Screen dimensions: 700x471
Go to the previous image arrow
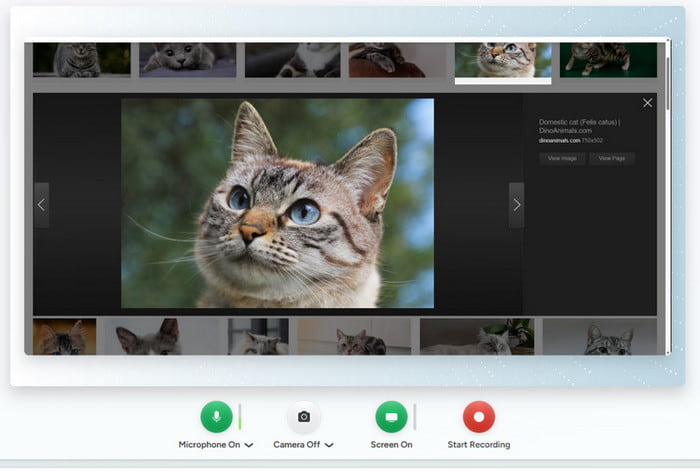[42, 205]
